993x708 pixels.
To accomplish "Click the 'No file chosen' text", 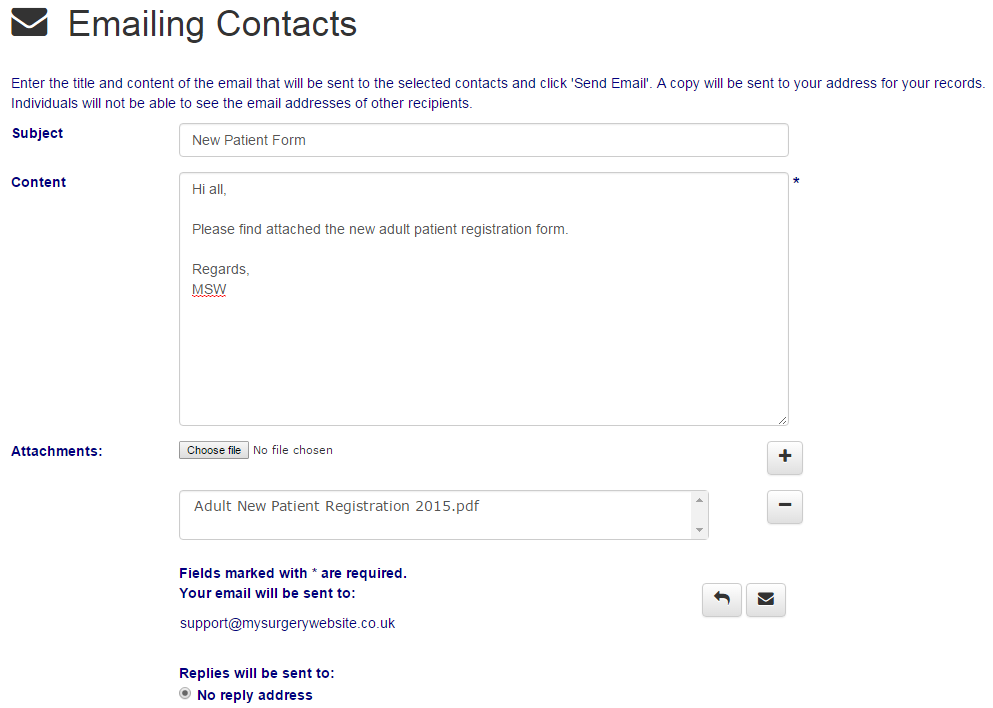I will point(293,450).
